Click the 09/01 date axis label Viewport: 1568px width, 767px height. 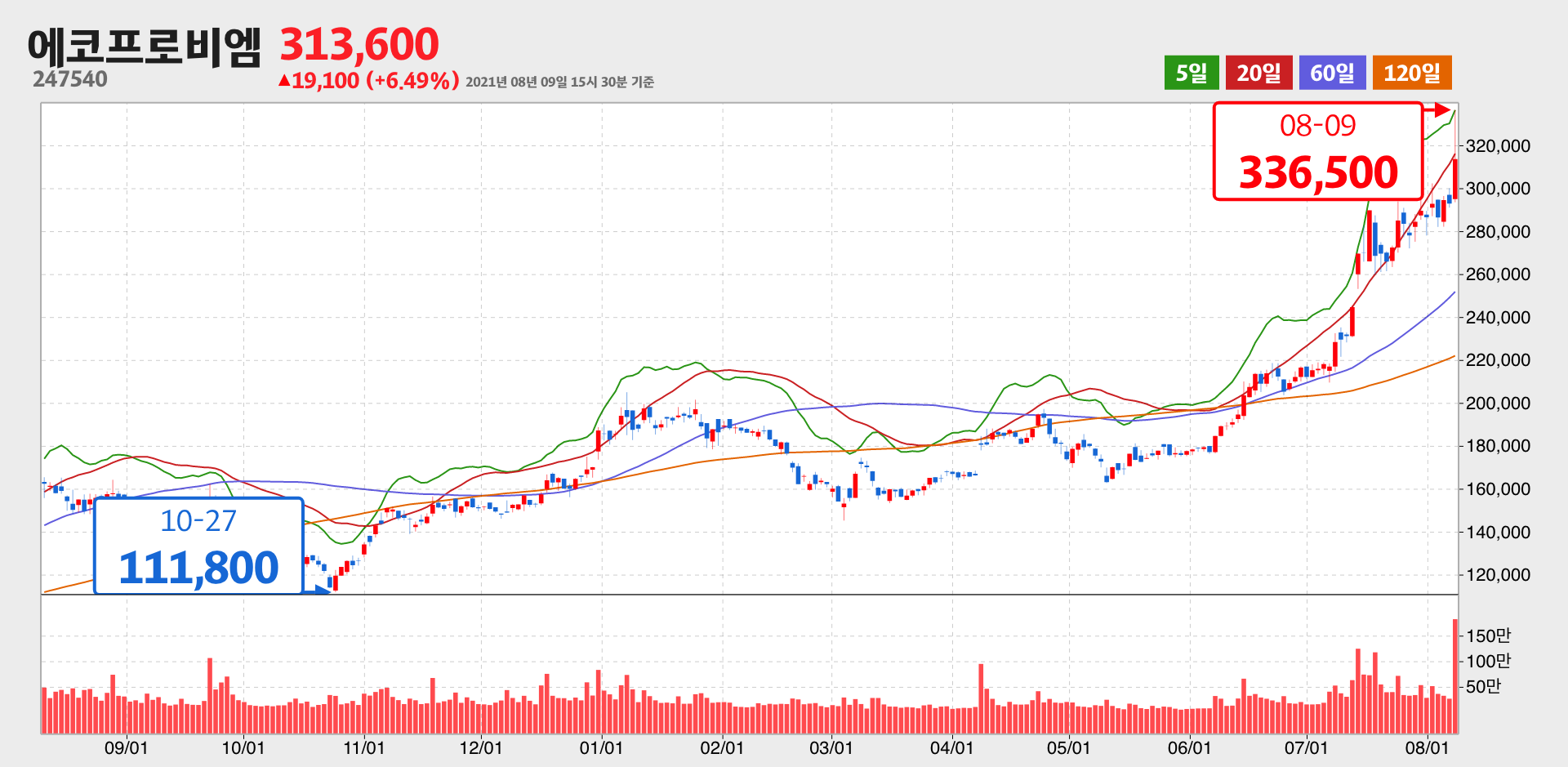pos(127,748)
